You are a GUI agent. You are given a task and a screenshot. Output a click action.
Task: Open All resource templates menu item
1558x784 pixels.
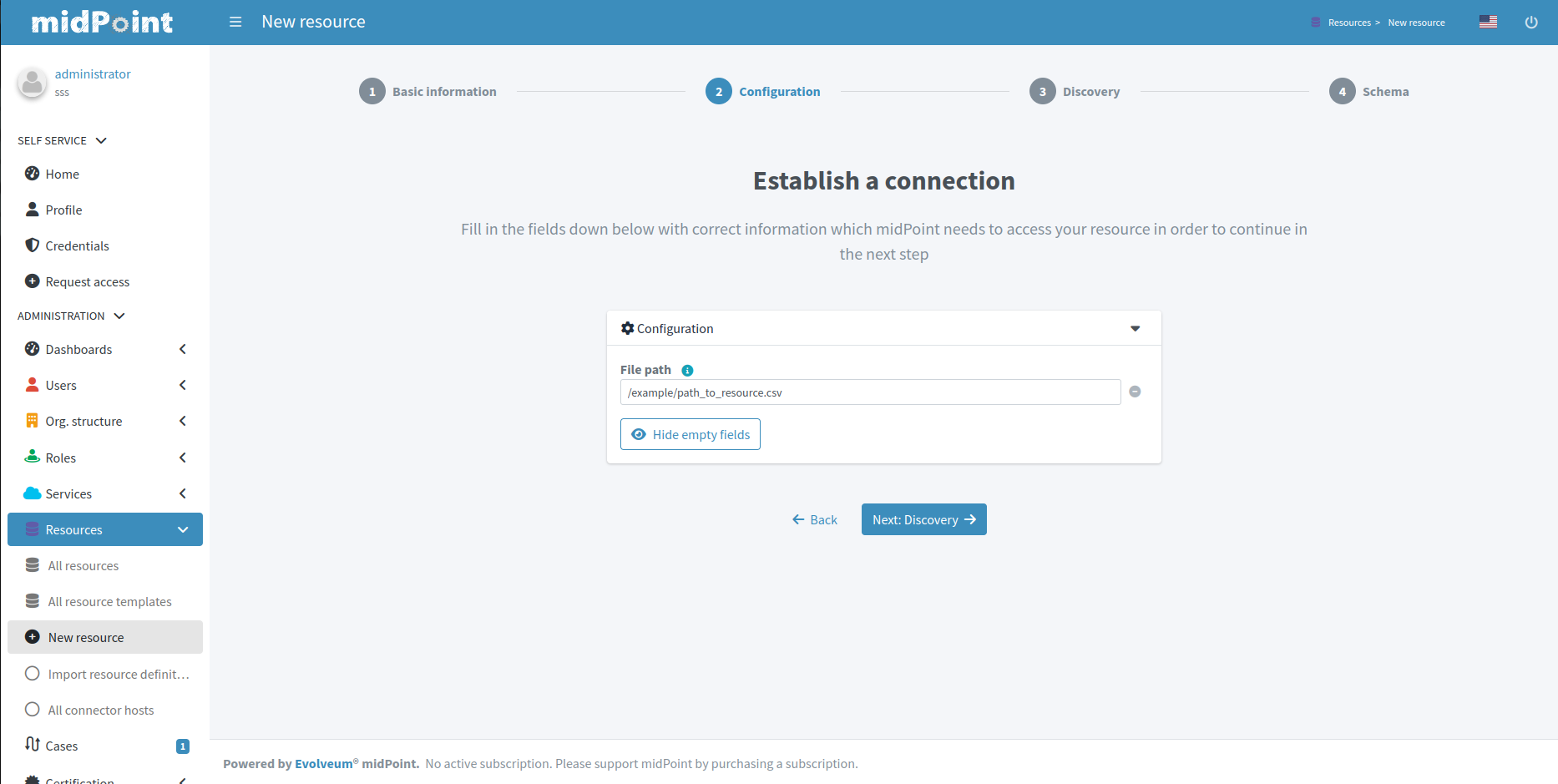click(109, 601)
